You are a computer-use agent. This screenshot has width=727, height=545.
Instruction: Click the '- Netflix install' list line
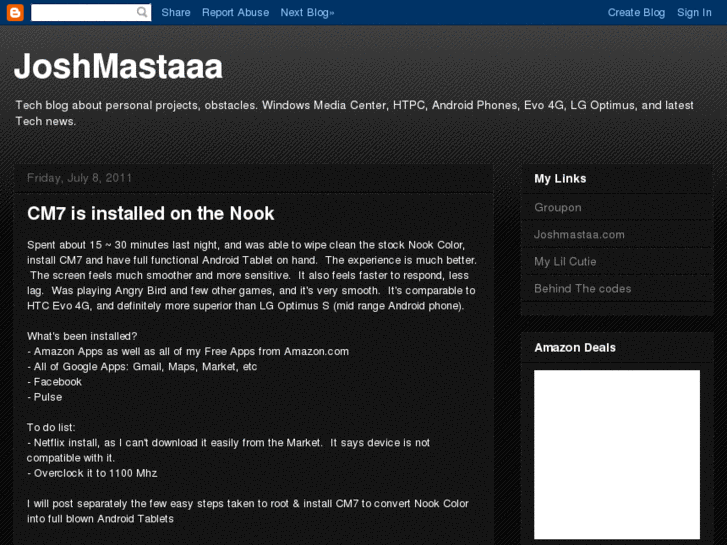click(228, 450)
